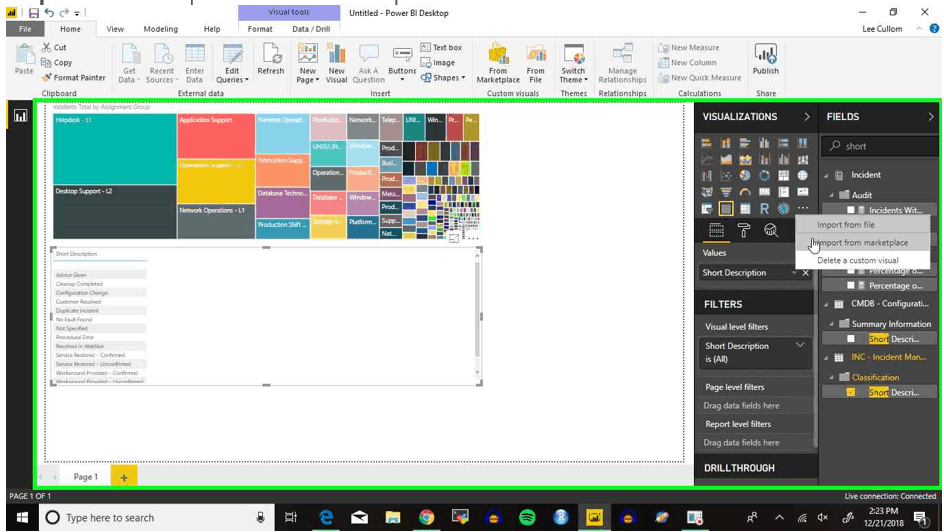Save the report via title bar icon
Image resolution: width=944 pixels, height=532 pixels.
coord(34,13)
